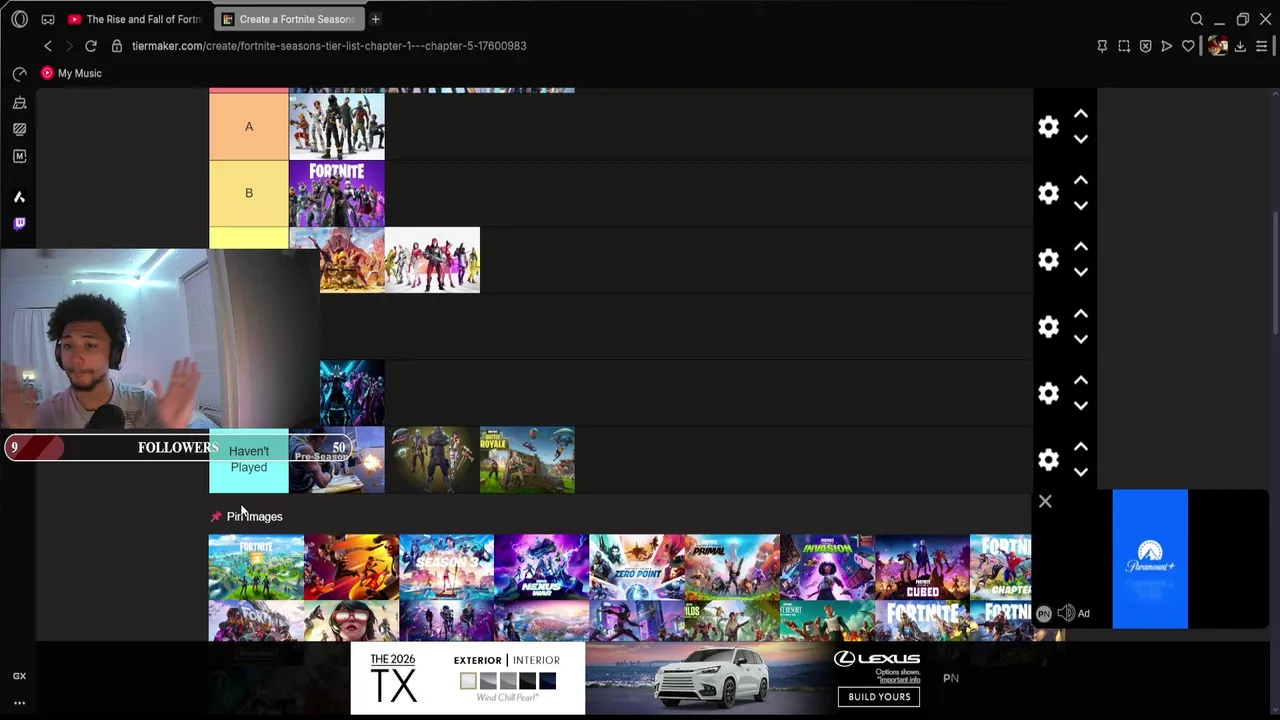The image size is (1280, 720).
Task: Click the send/flow arrow icon
Action: pyautogui.click(x=1166, y=46)
